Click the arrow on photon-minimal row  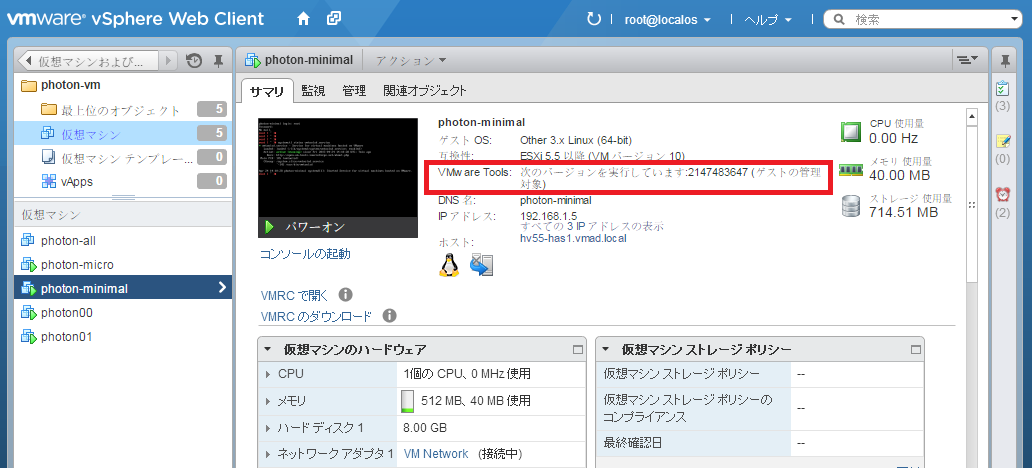[x=222, y=287]
